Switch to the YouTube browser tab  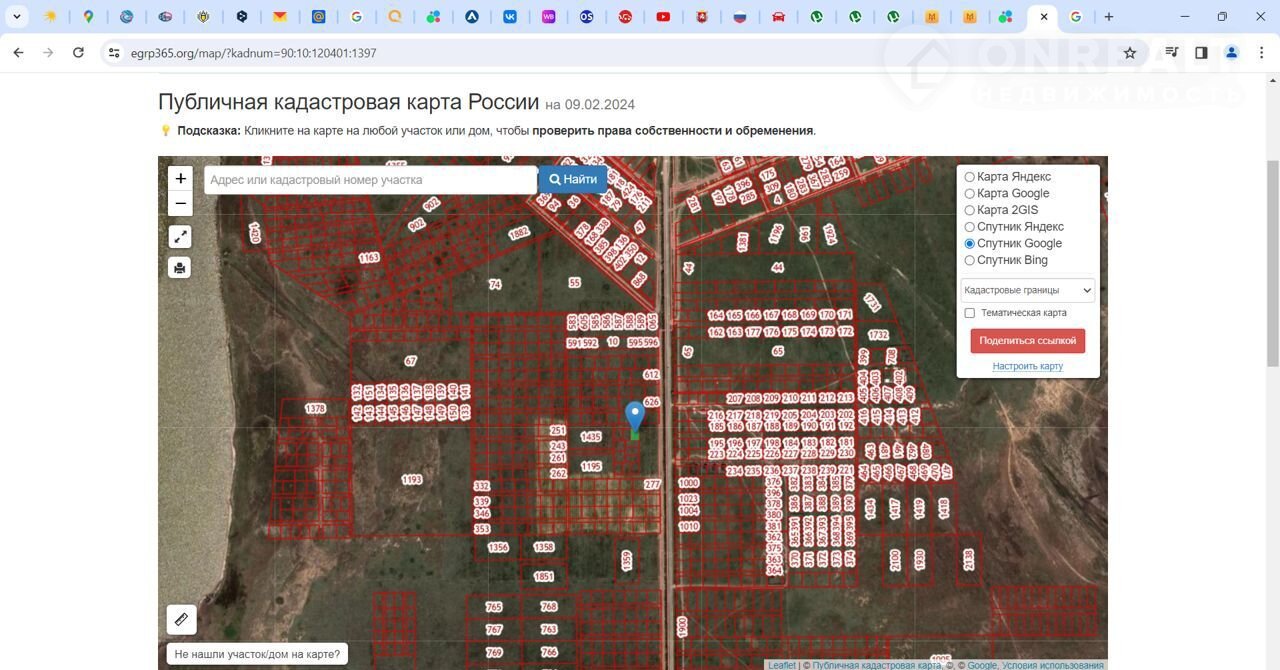pos(663,17)
